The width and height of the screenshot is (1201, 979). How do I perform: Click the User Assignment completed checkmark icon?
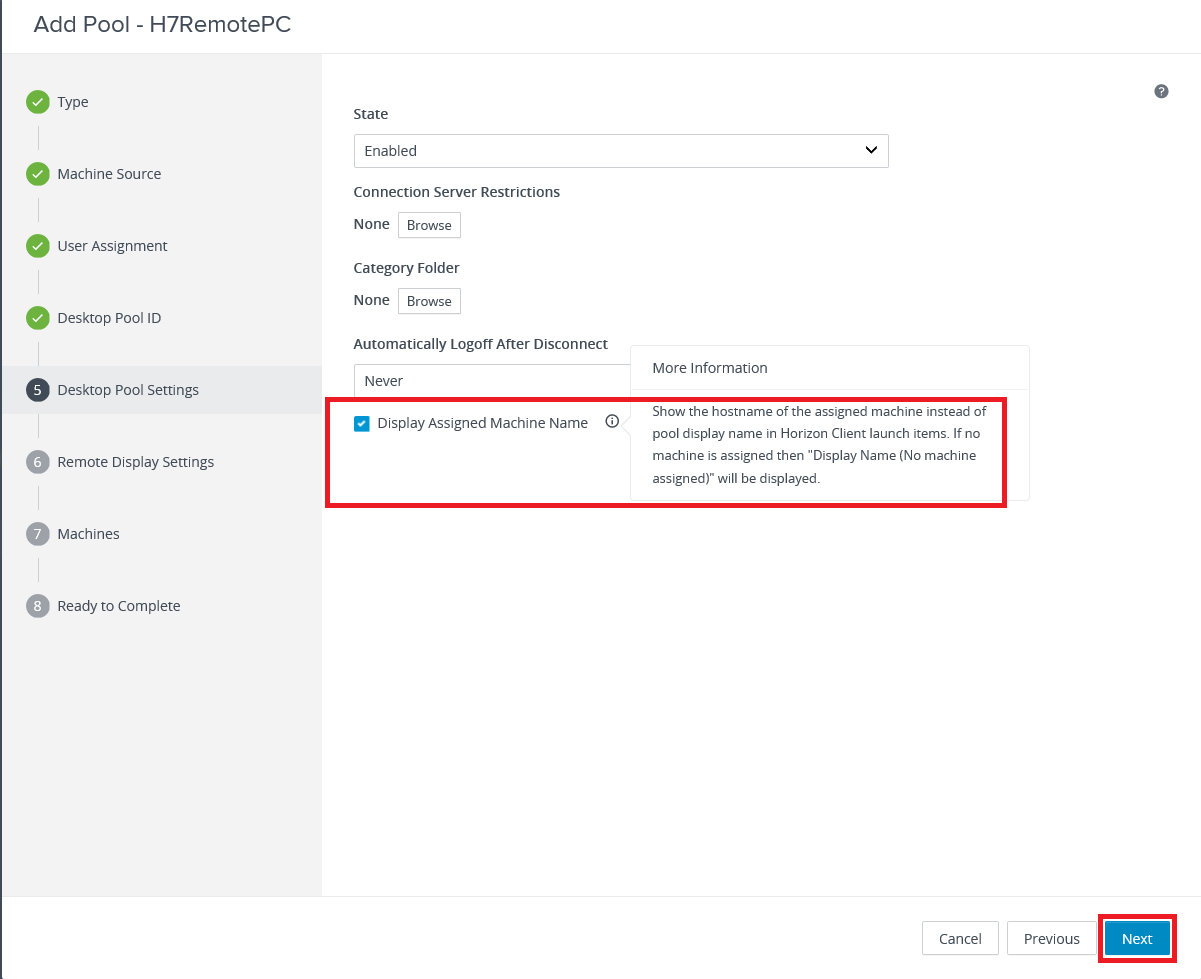click(38, 246)
